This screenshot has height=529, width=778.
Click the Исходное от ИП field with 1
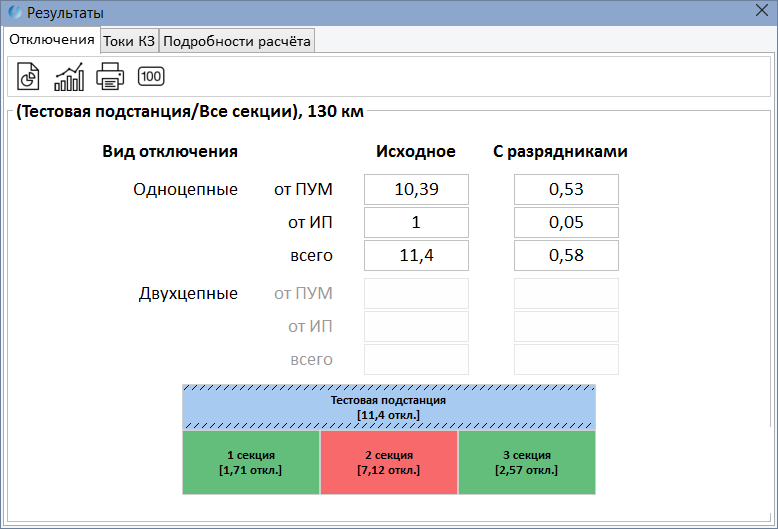pyautogui.click(x=416, y=222)
